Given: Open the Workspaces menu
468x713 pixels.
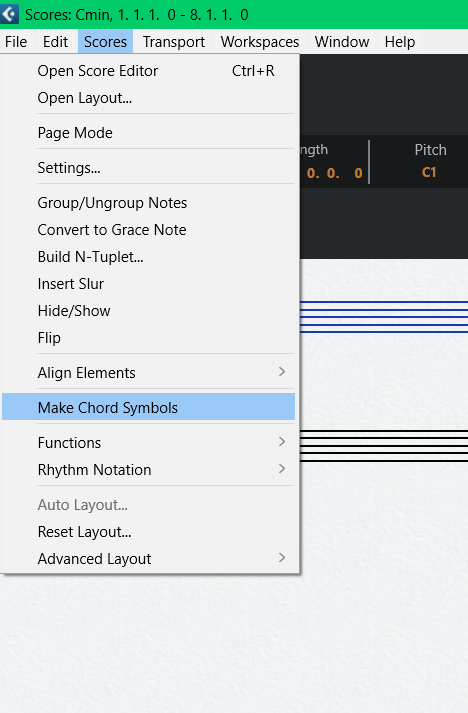Looking at the screenshot, I should point(260,42).
